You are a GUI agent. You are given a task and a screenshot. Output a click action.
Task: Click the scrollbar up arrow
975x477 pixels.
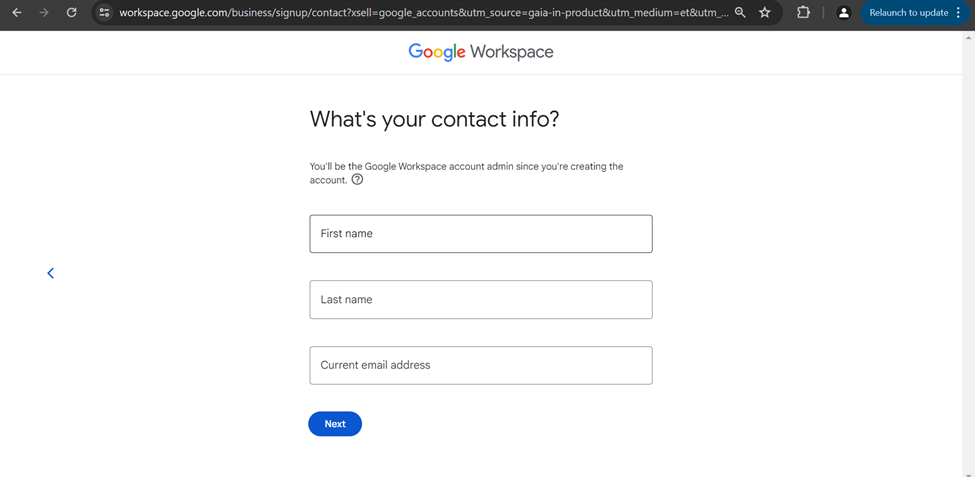(x=969, y=36)
